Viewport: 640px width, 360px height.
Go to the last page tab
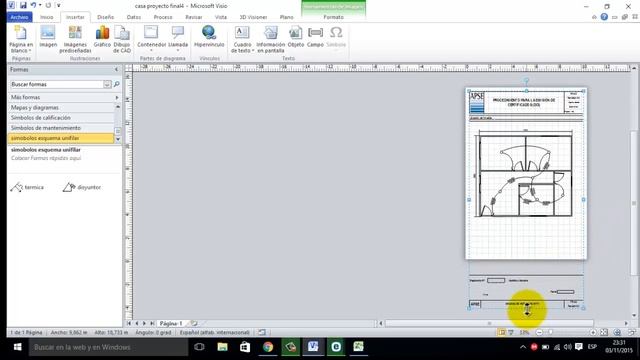152,323
